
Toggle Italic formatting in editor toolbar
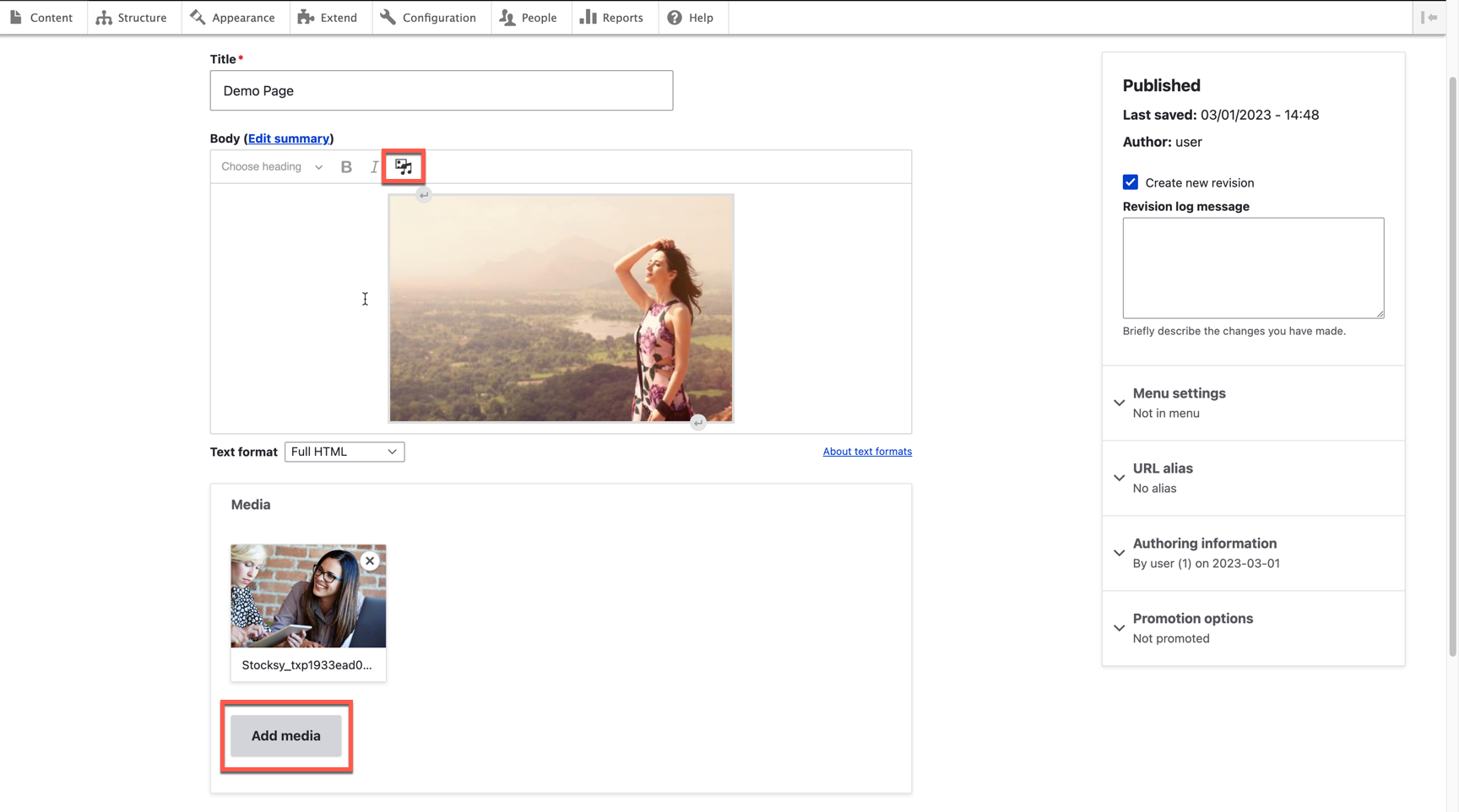pyautogui.click(x=374, y=167)
